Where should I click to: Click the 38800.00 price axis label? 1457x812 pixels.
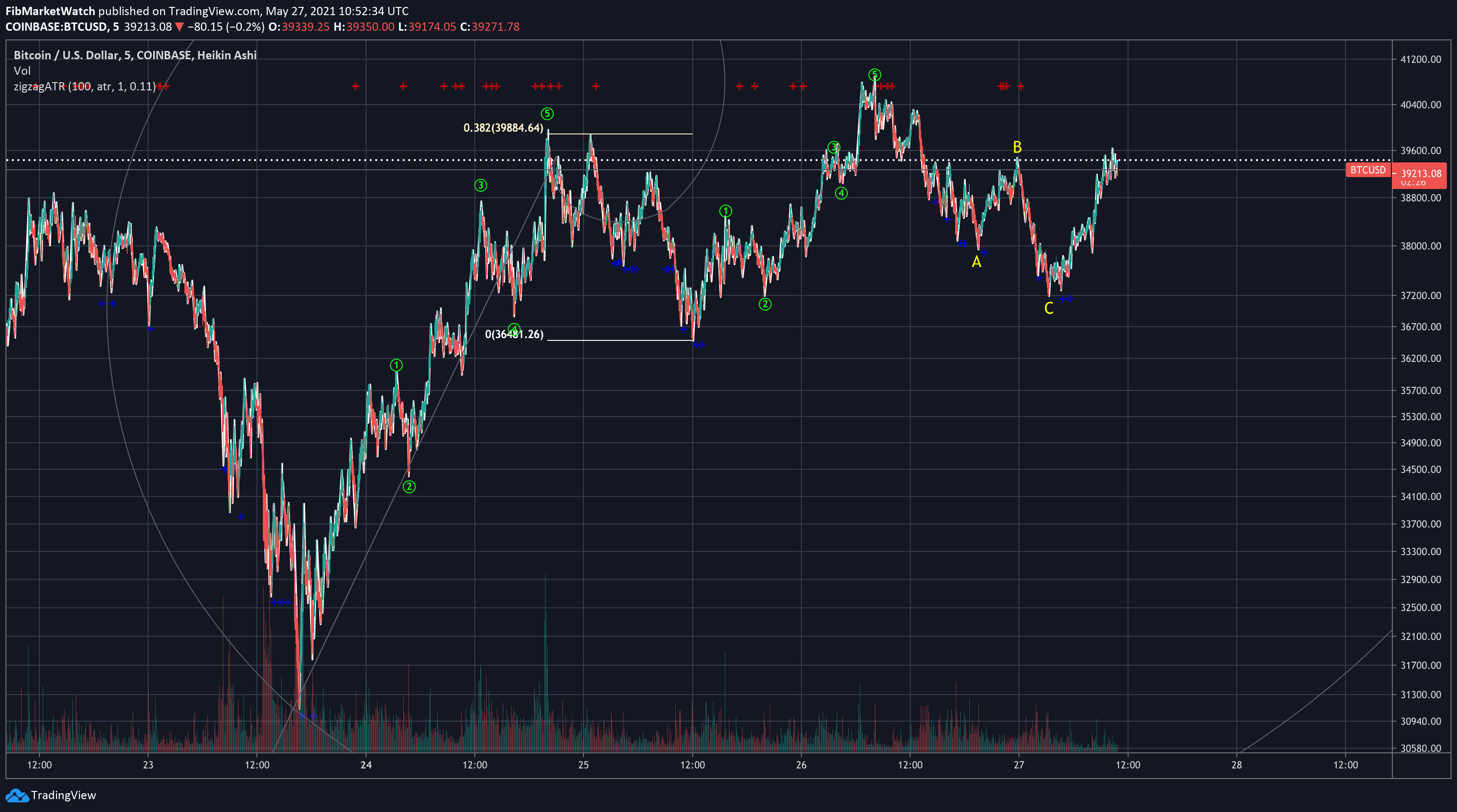click(x=1421, y=198)
